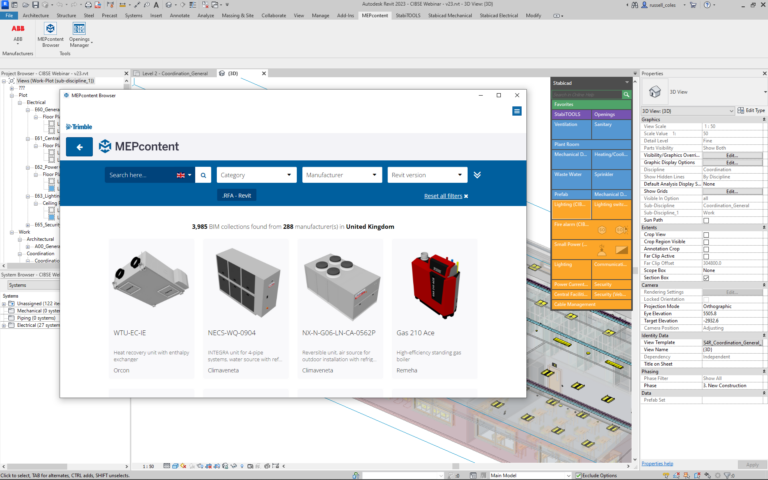Expand advanced filters double-chevron icon
Image resolution: width=768 pixels, height=480 pixels.
[x=477, y=175]
